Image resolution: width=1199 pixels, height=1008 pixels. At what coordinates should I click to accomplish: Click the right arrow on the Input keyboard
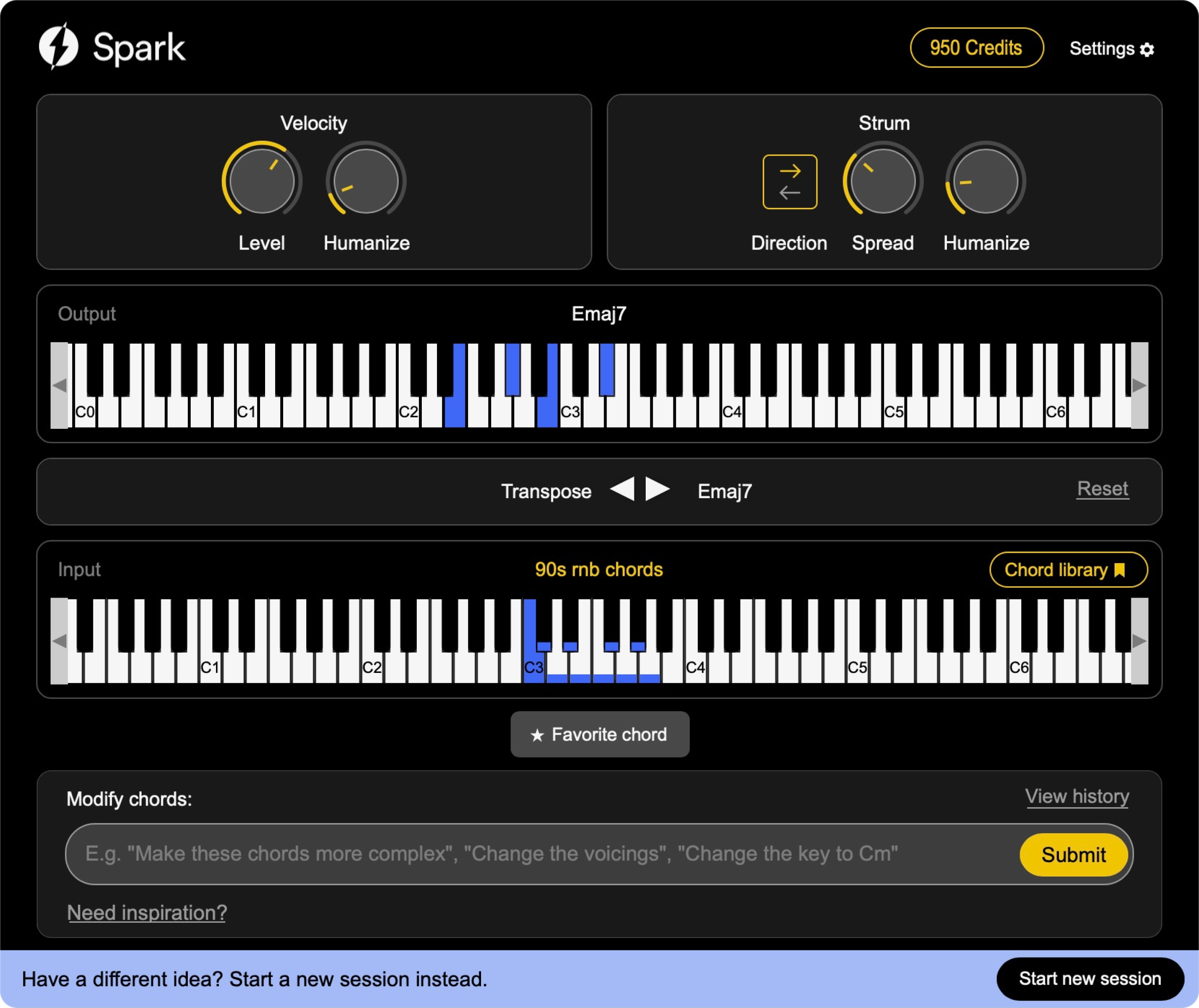coord(1139,640)
